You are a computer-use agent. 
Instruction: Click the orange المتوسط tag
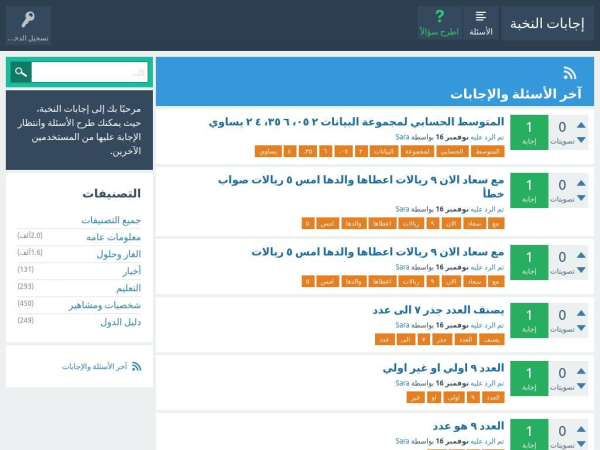coord(487,152)
